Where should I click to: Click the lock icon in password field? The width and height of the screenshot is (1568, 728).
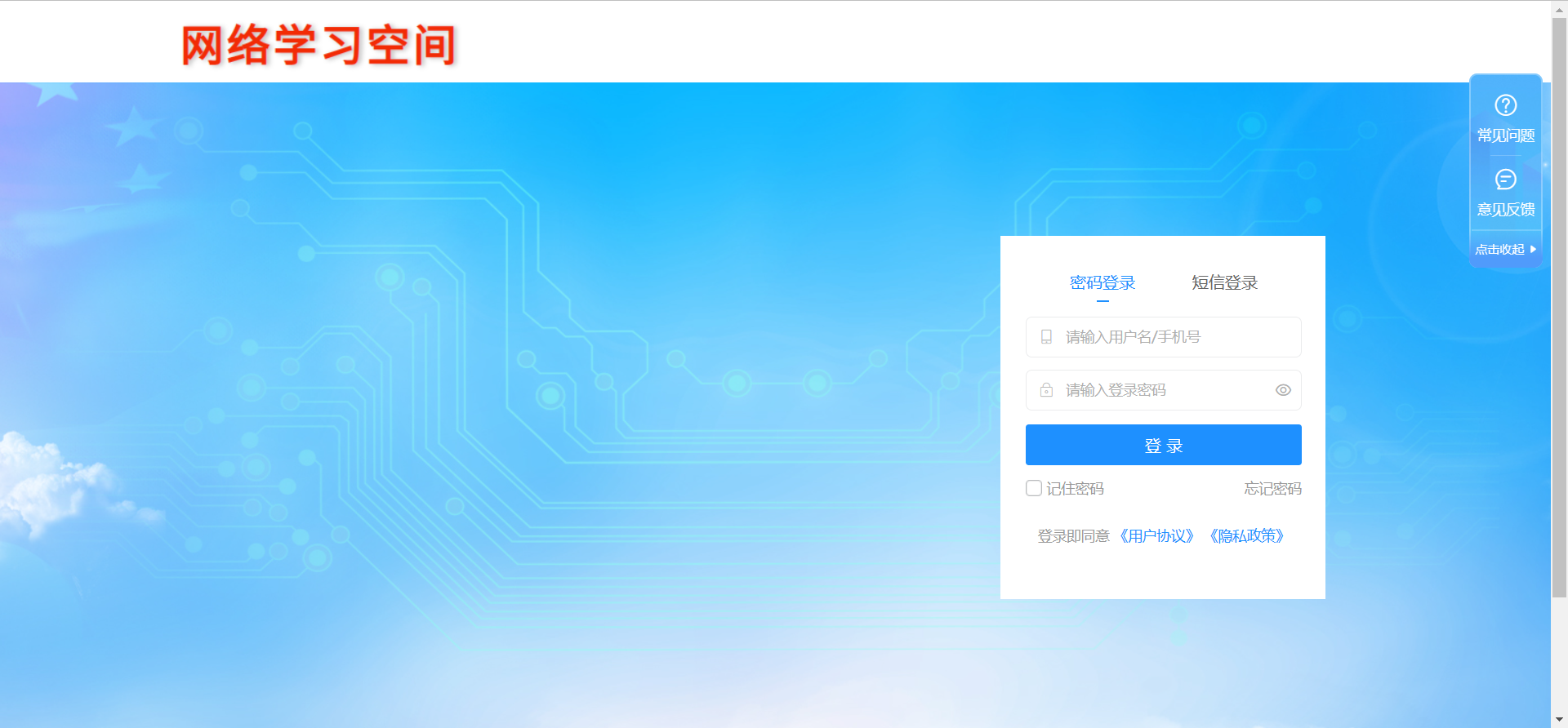pos(1046,390)
